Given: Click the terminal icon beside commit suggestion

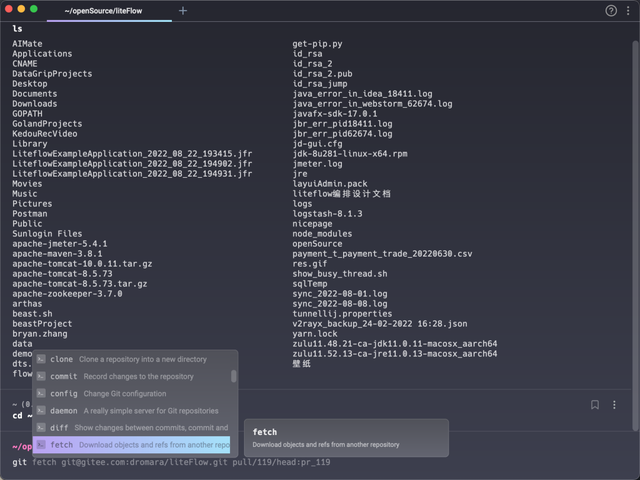Looking at the screenshot, I should (41, 376).
